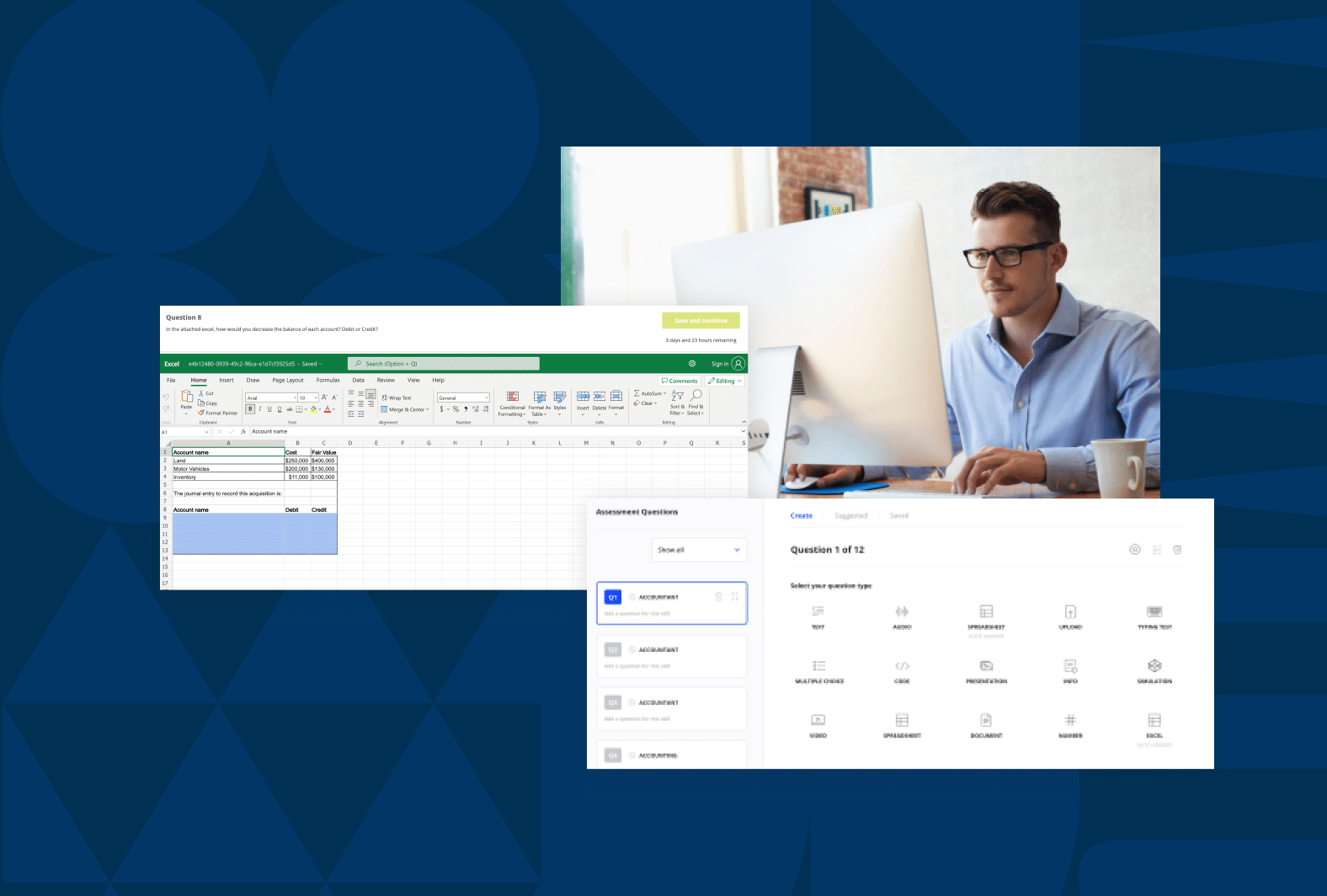Choose the Code question type icon

[x=902, y=665]
